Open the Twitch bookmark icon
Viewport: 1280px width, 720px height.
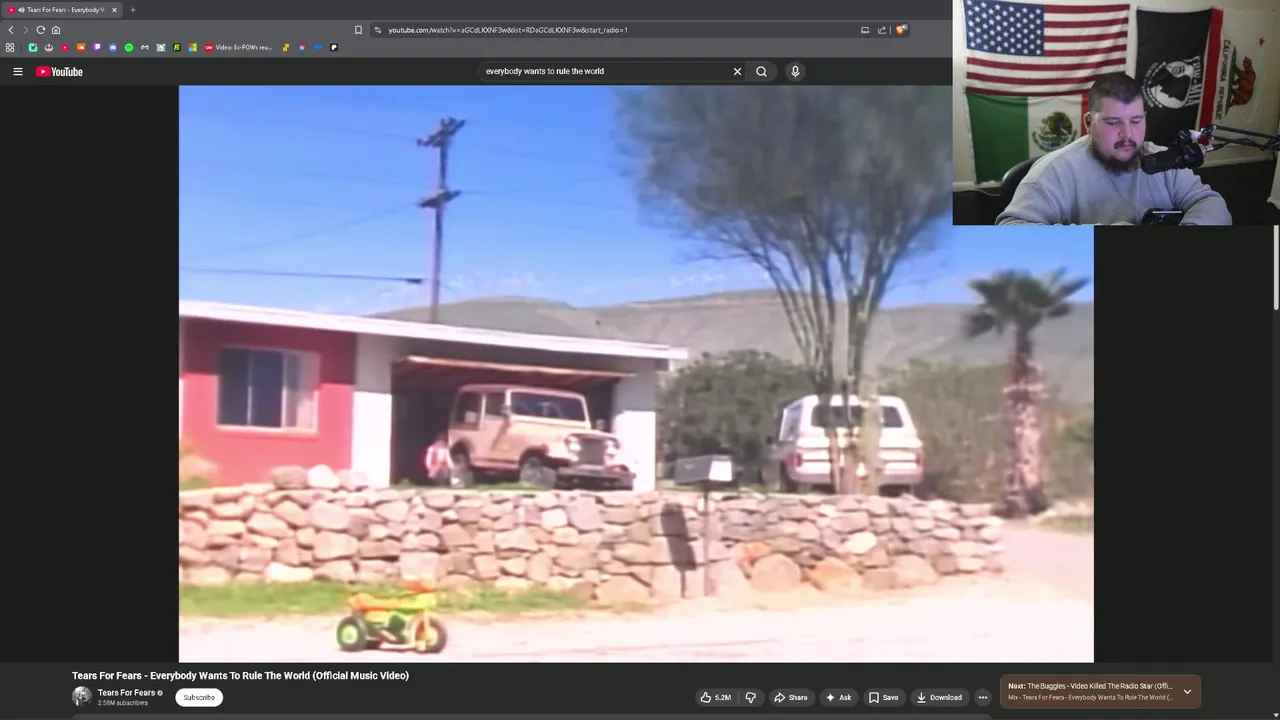click(x=97, y=47)
